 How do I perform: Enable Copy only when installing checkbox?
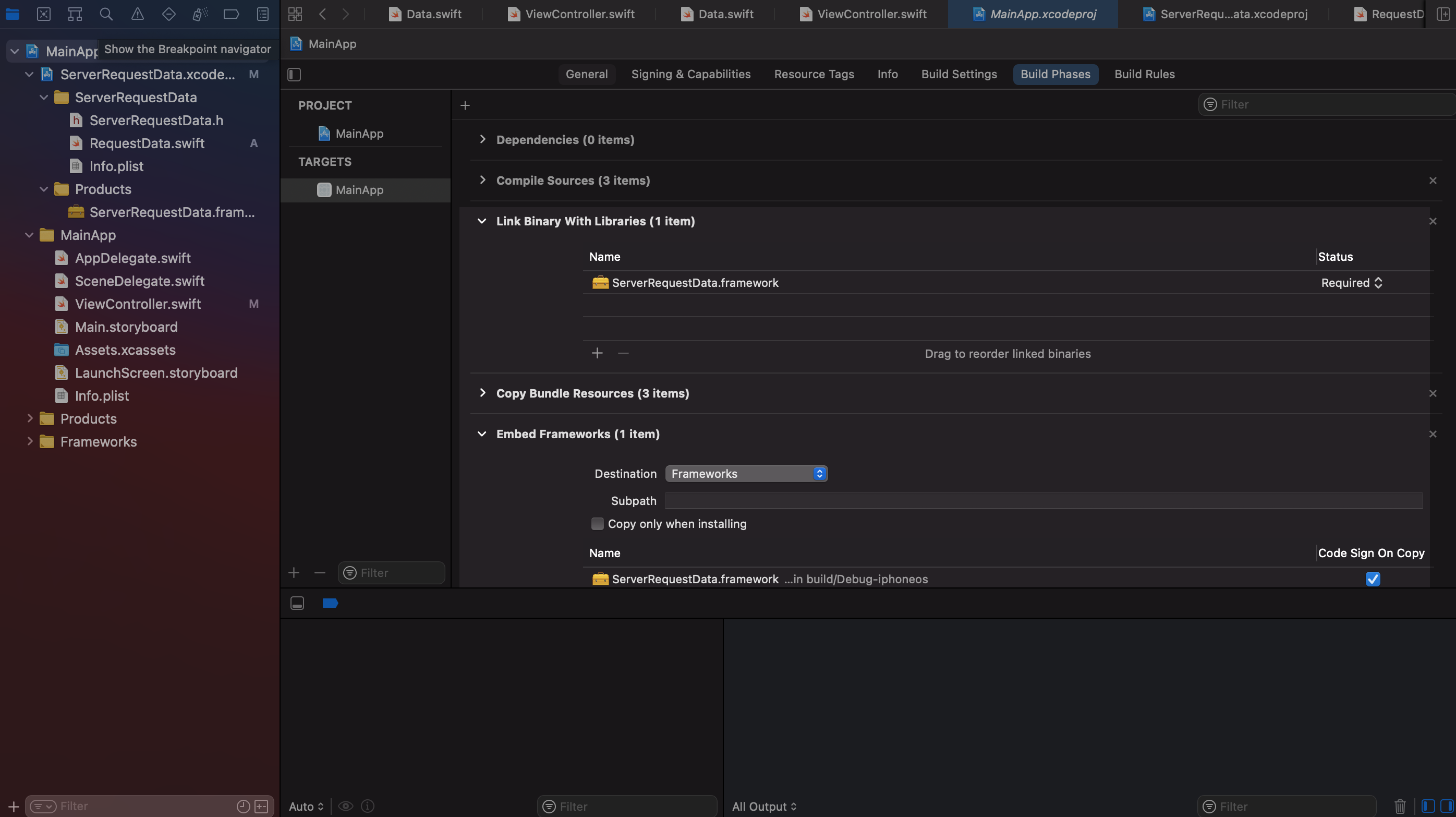click(x=598, y=524)
